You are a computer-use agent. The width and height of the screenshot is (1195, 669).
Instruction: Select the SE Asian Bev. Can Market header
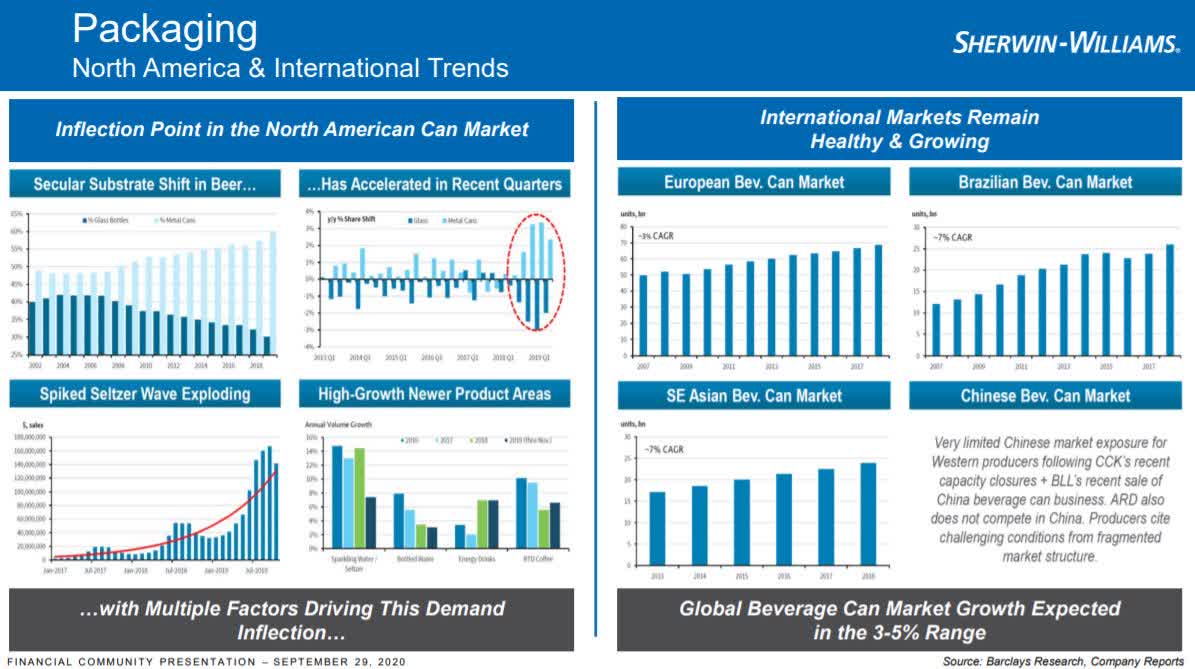[x=754, y=396]
